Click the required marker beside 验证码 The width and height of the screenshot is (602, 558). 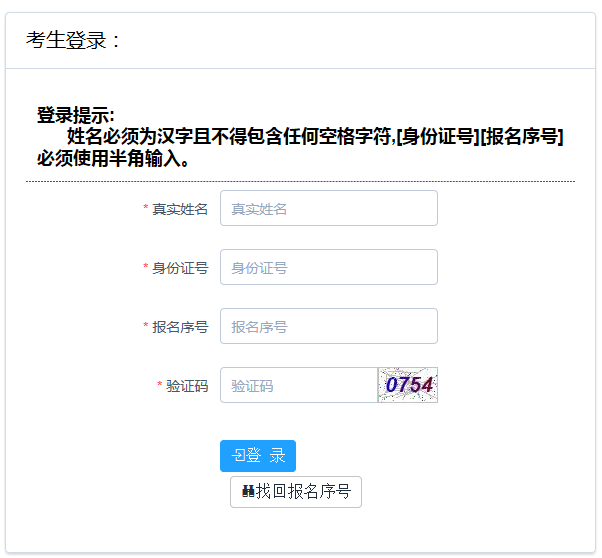pyautogui.click(x=160, y=386)
